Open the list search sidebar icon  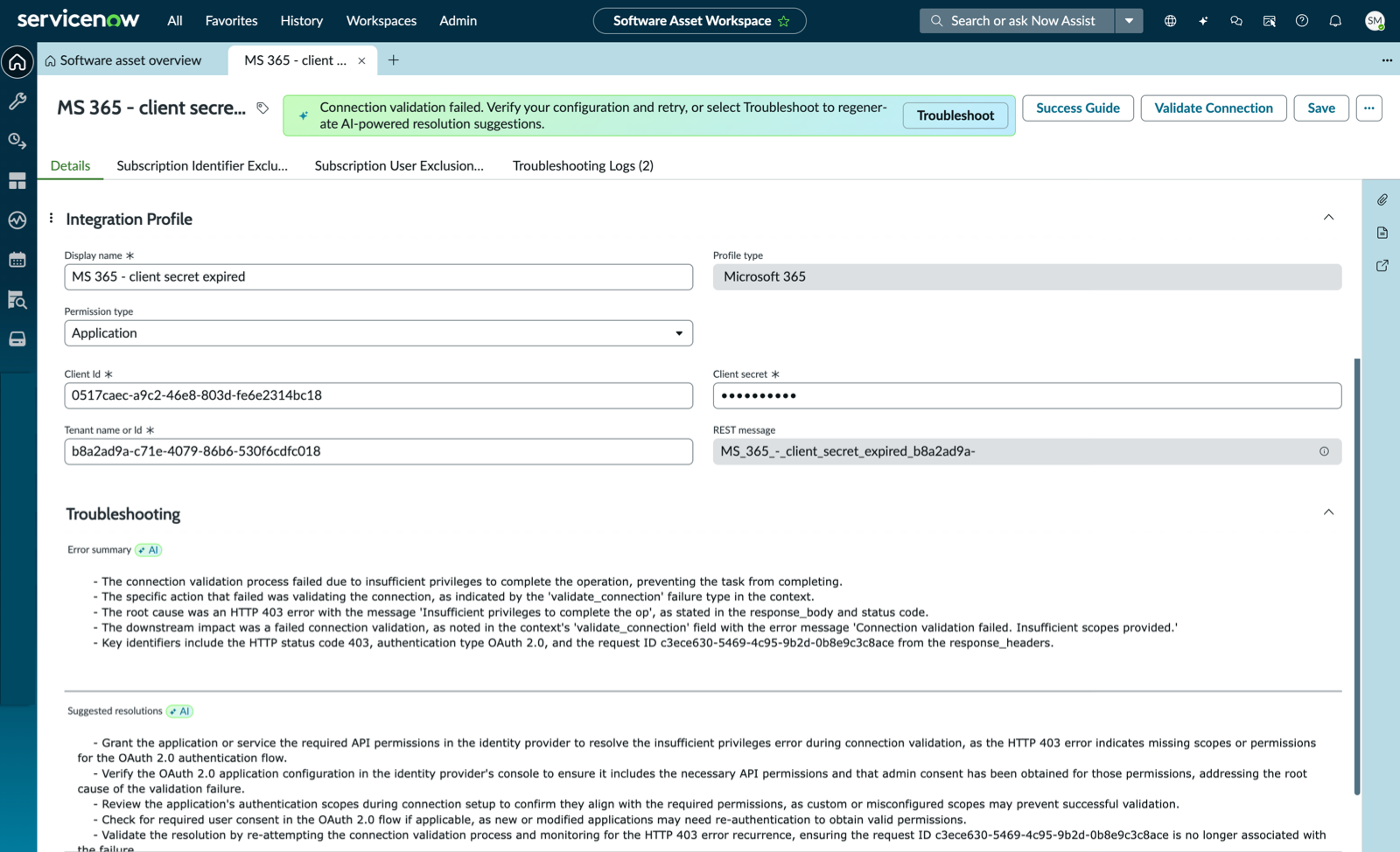(17, 300)
